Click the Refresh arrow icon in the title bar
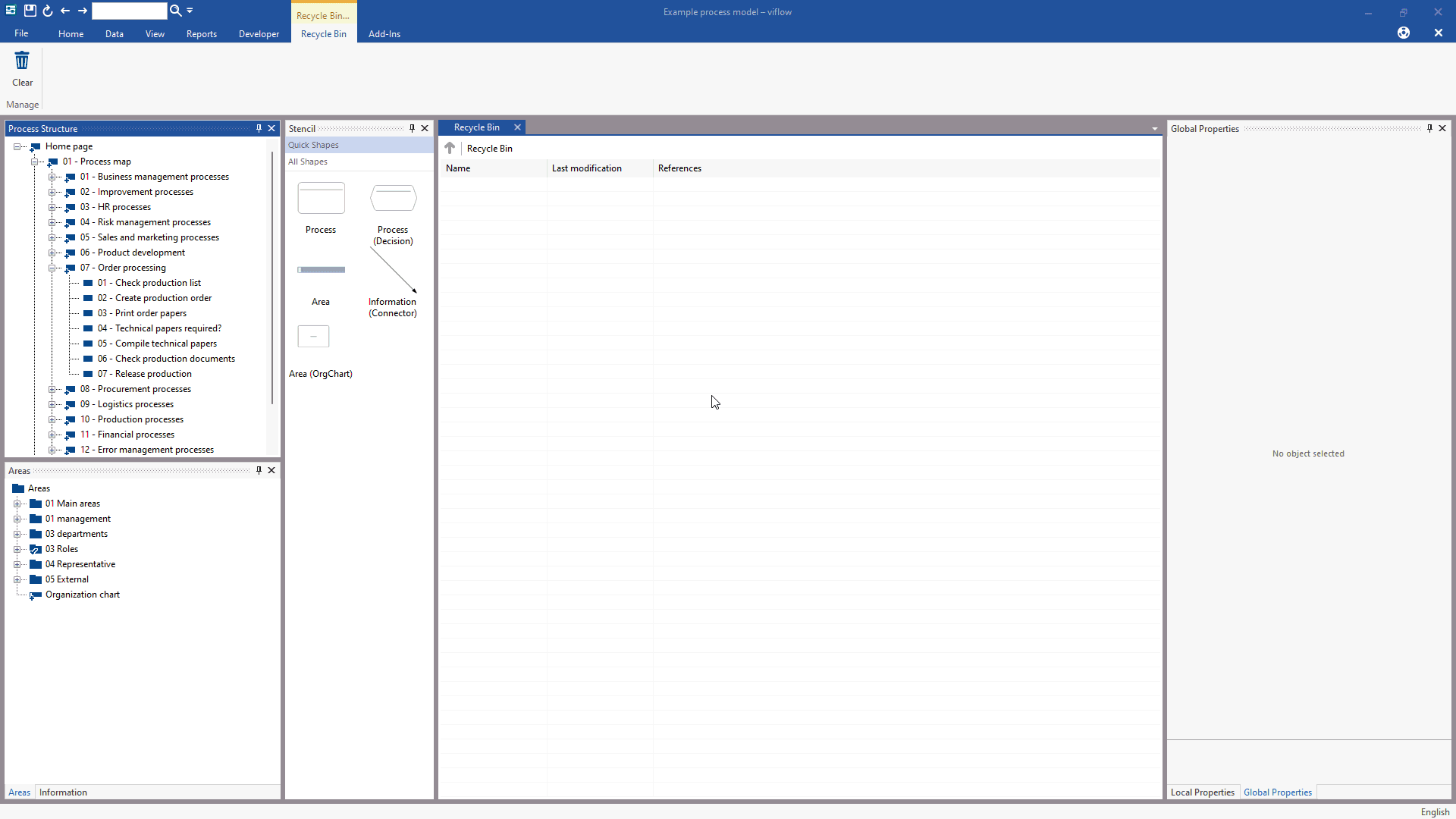 tap(47, 11)
